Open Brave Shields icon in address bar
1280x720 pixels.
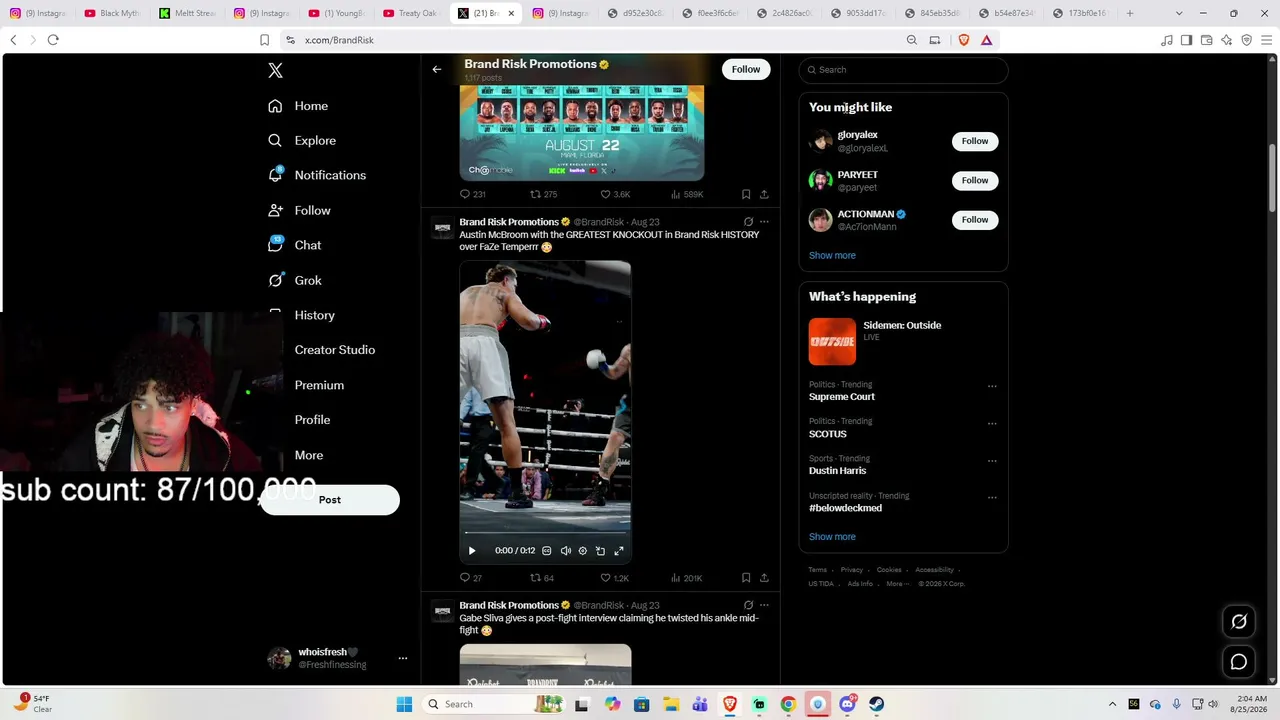(x=964, y=40)
